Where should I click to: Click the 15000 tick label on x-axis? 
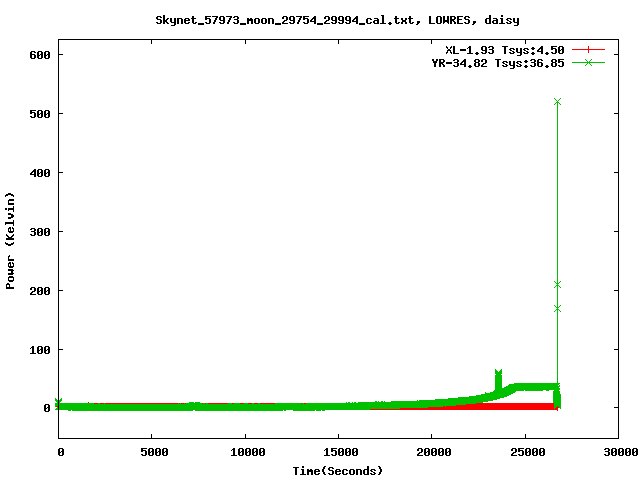click(x=338, y=453)
